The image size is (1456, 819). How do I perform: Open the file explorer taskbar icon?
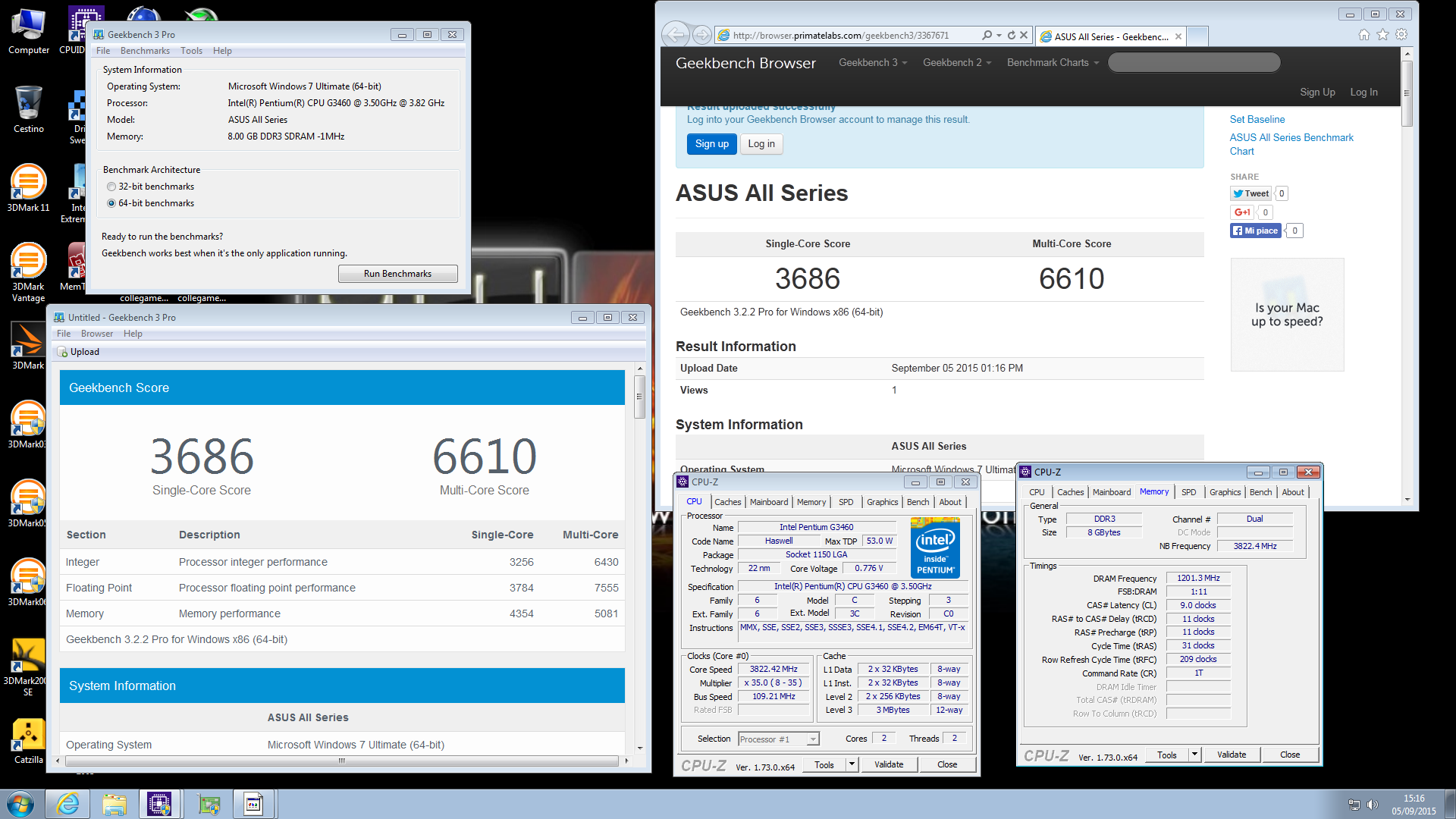point(115,804)
